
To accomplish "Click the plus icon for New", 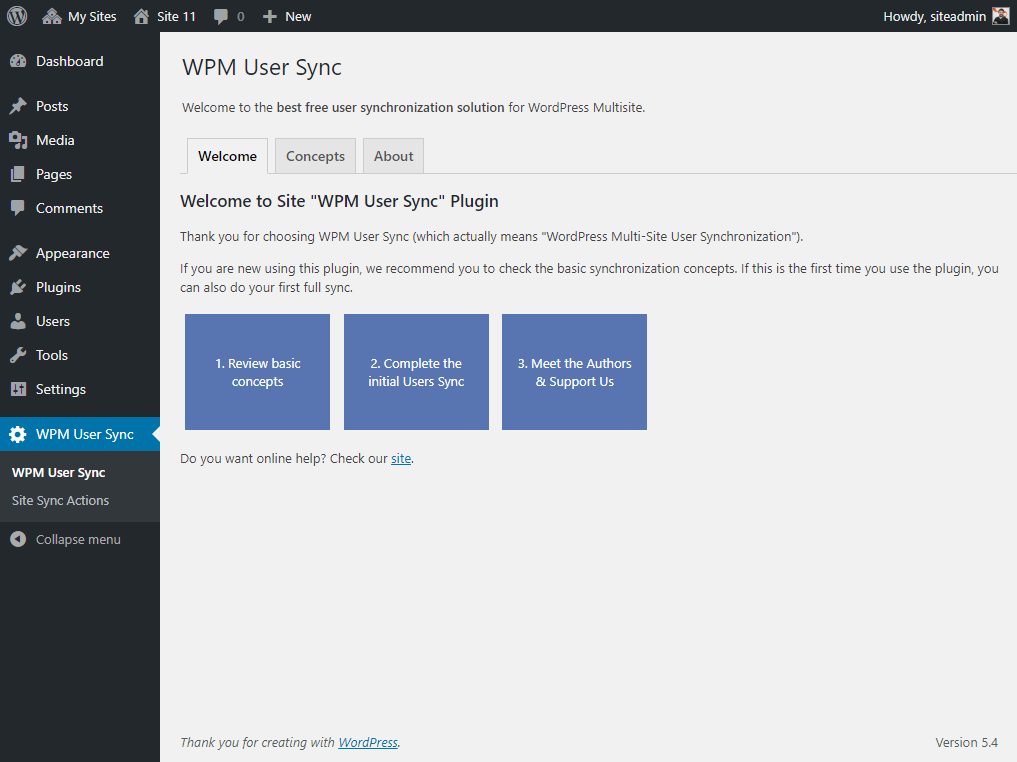I will [270, 17].
